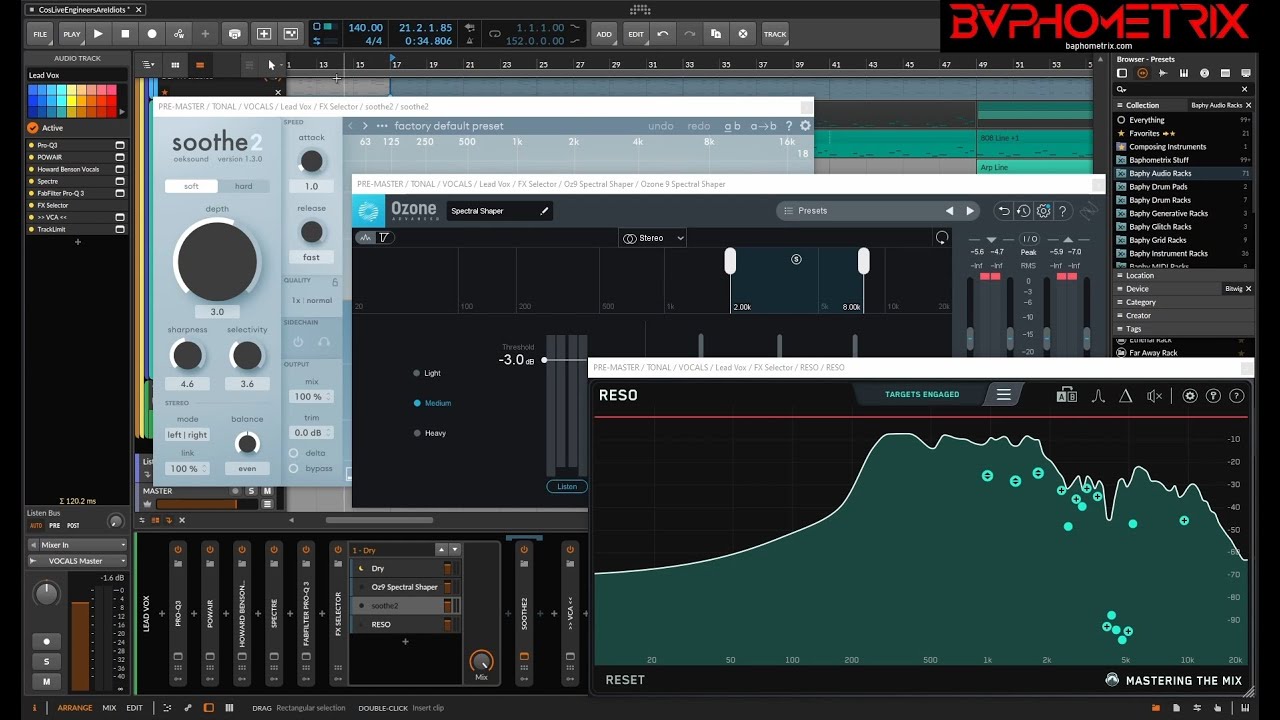The height and width of the screenshot is (720, 1280).
Task: Click the RESO hamburger menu icon
Action: click(x=1003, y=395)
